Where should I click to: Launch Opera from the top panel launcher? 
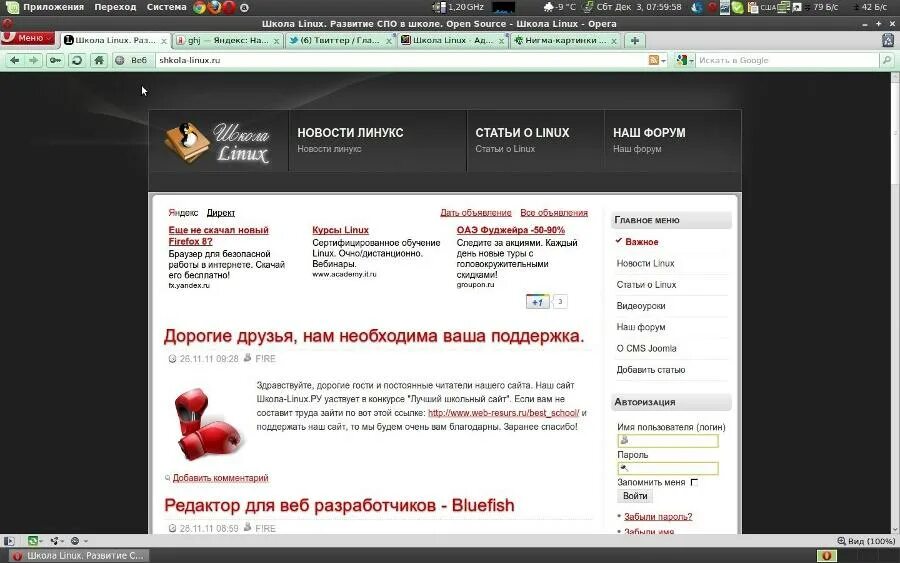228,7
